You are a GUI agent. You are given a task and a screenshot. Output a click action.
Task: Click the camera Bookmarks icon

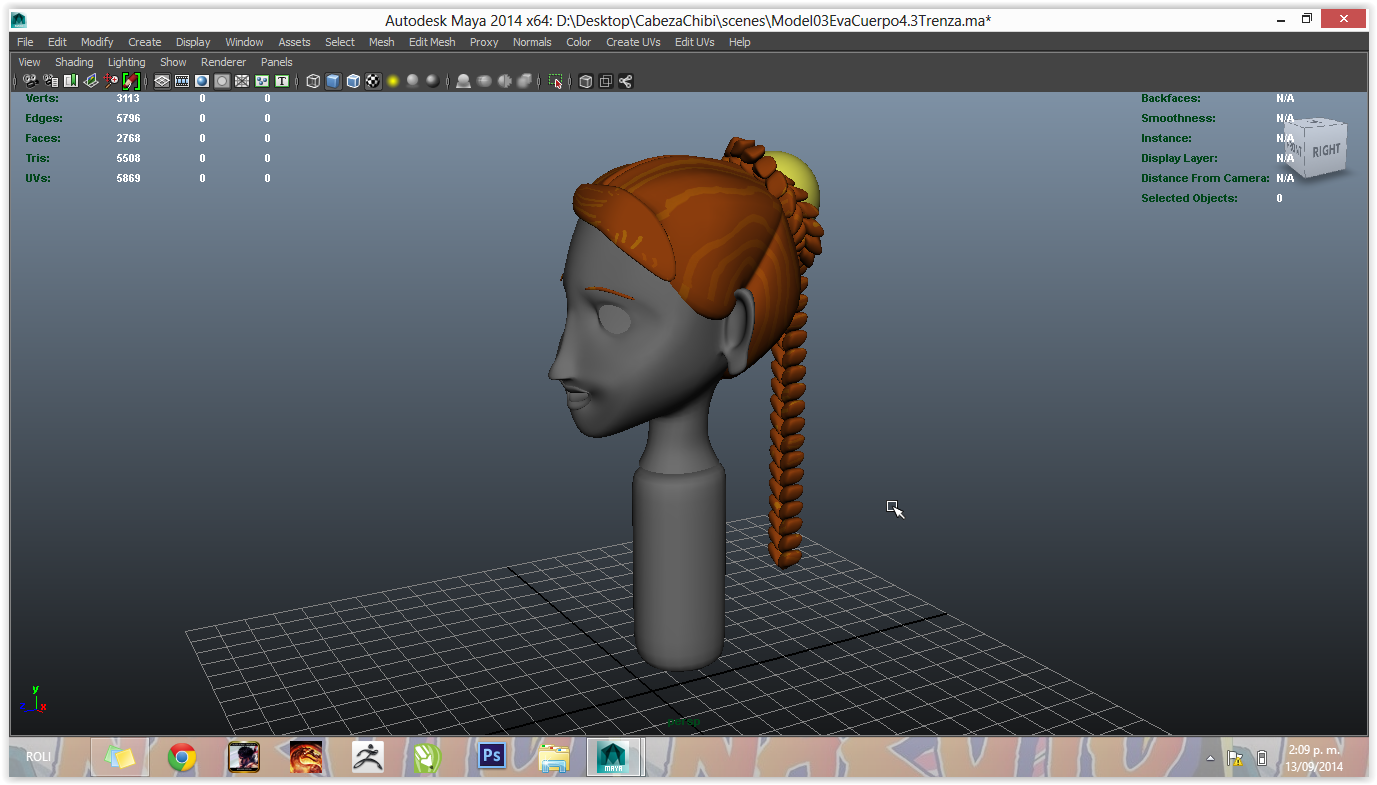[71, 81]
